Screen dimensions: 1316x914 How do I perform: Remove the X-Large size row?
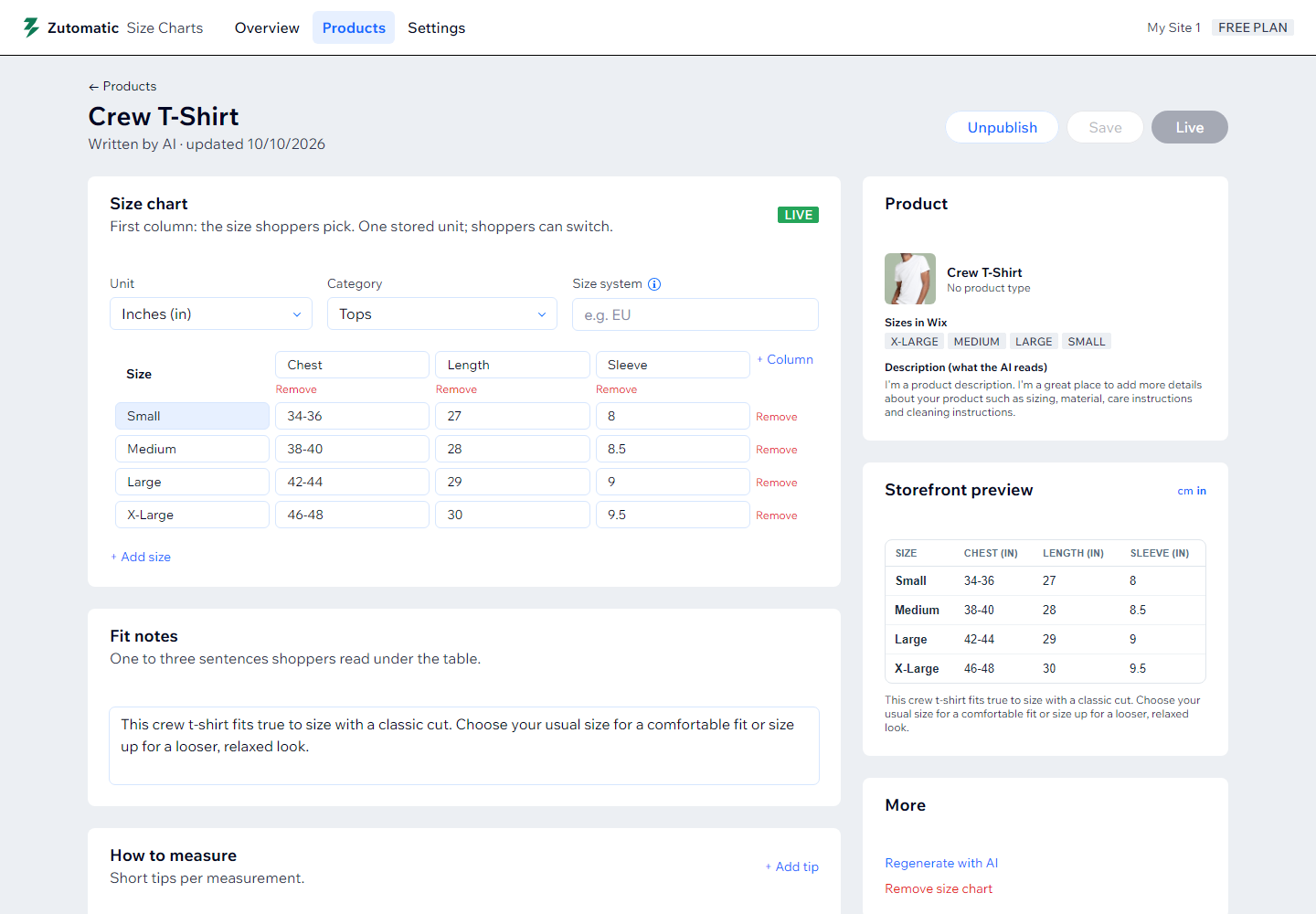(777, 515)
